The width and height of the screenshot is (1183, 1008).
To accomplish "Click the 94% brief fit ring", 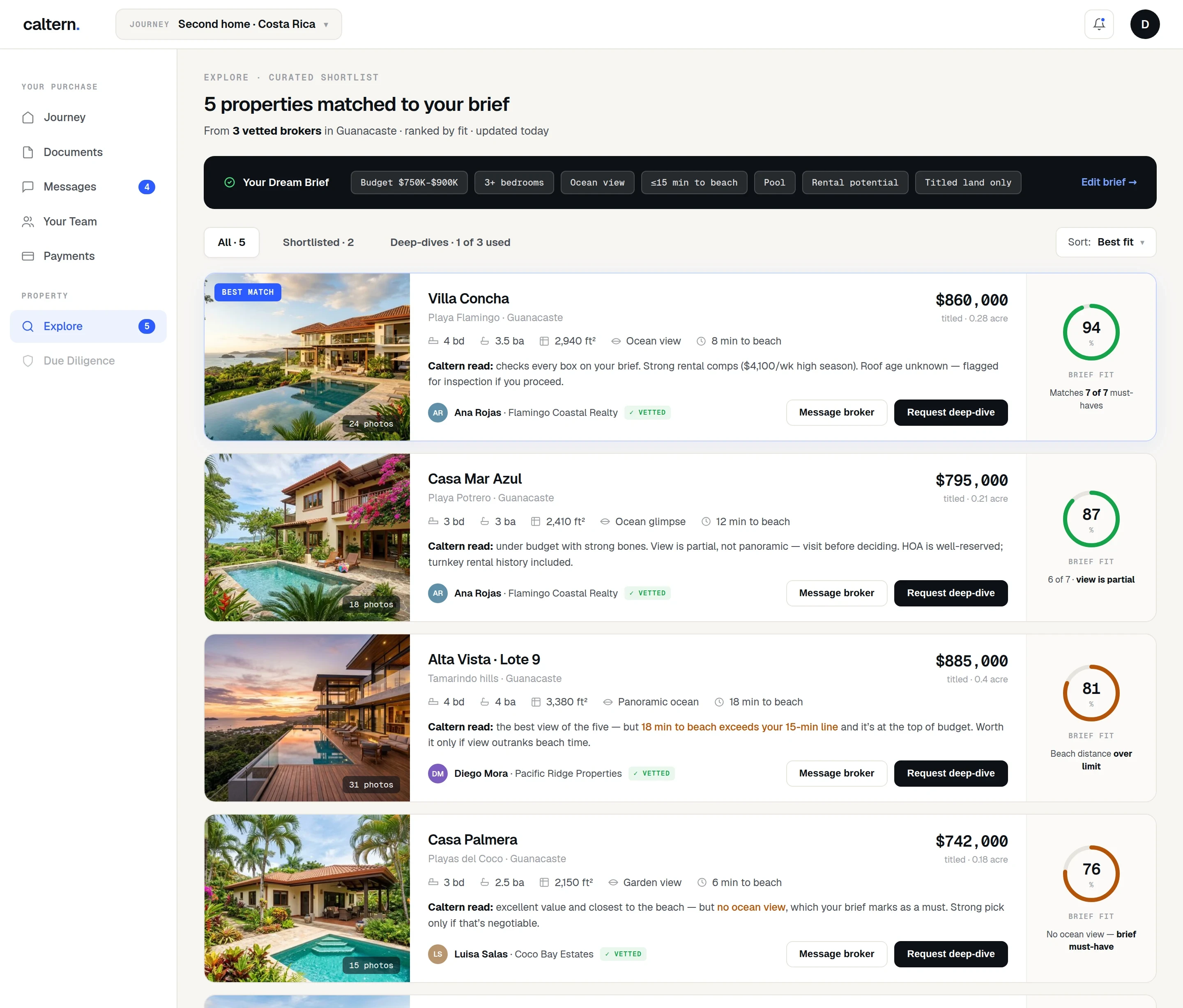I will (x=1091, y=332).
